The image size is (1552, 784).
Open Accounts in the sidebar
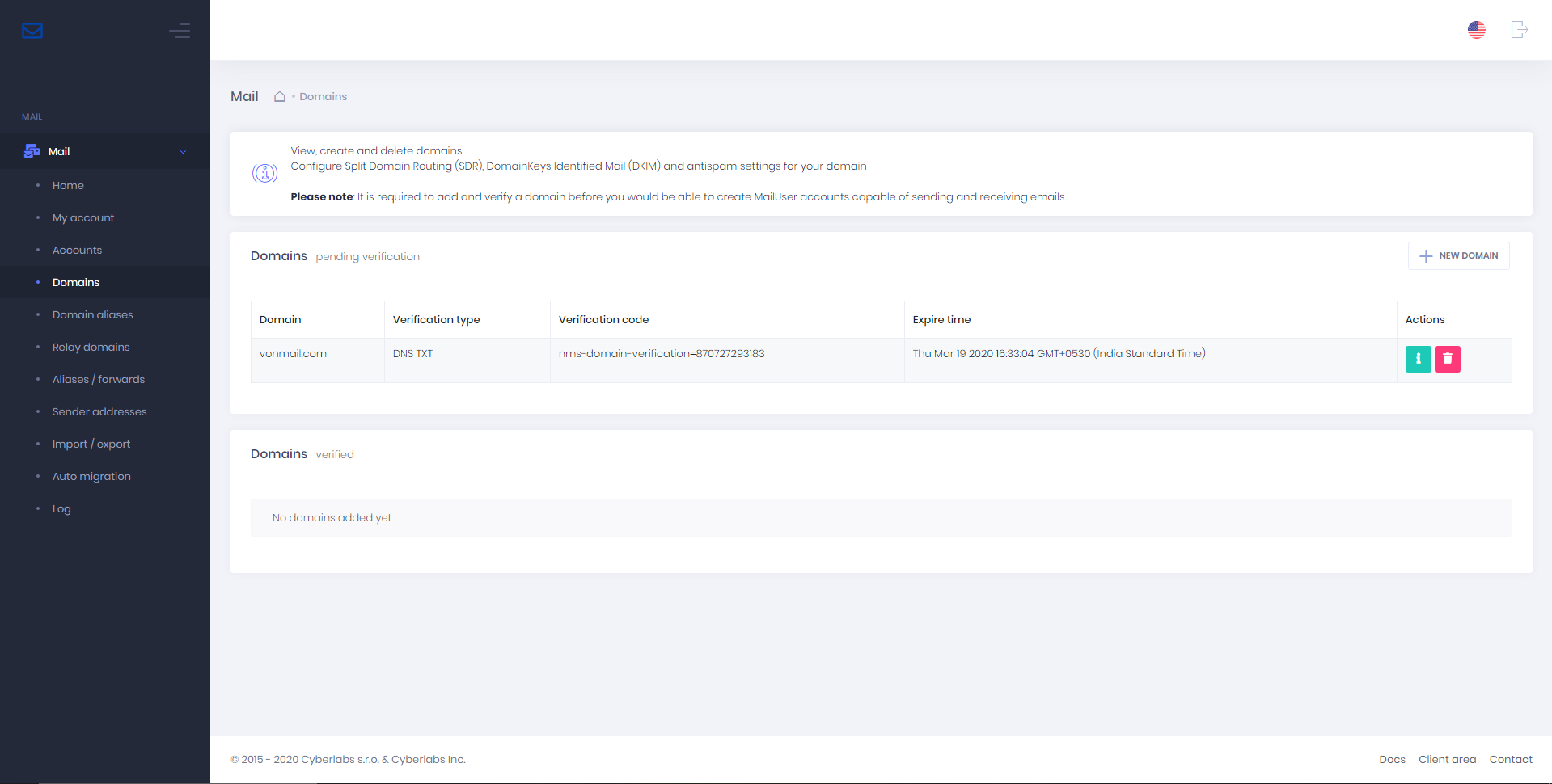[x=77, y=250]
